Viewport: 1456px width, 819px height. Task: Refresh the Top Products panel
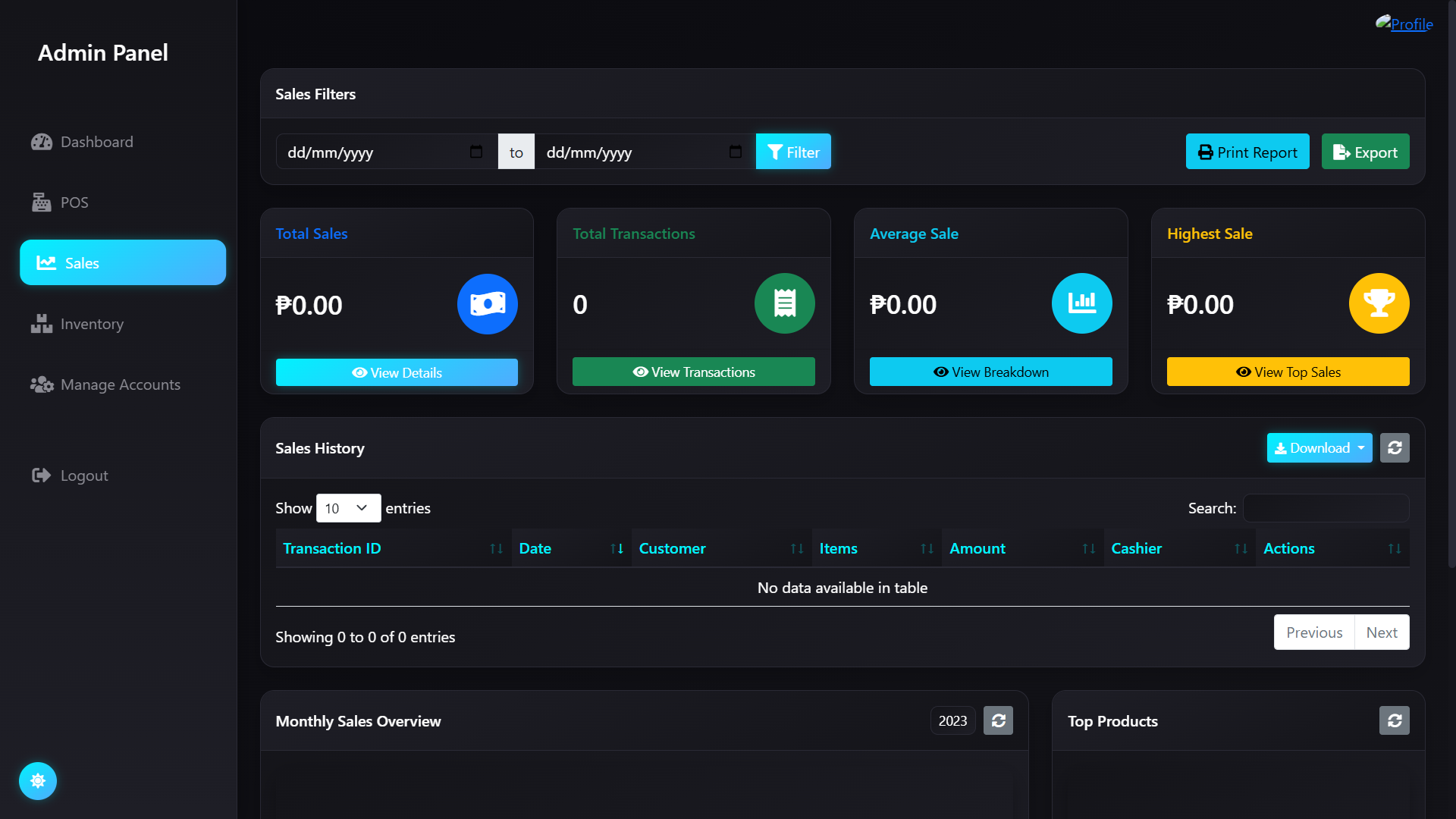pos(1394,720)
